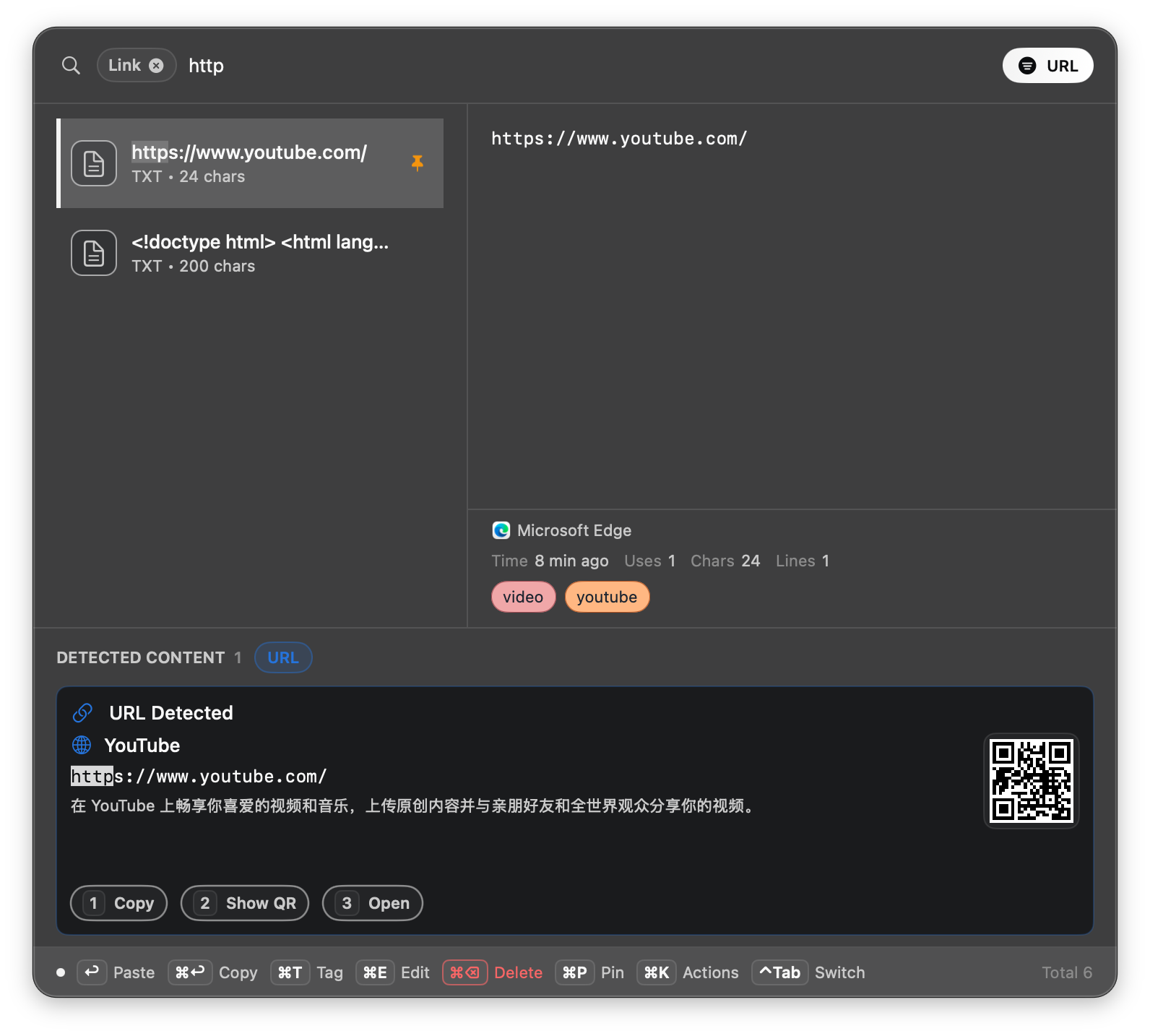The image size is (1150, 1036).
Task: Click the Ctrl-Tab Switch shortcut key
Action: 780,972
